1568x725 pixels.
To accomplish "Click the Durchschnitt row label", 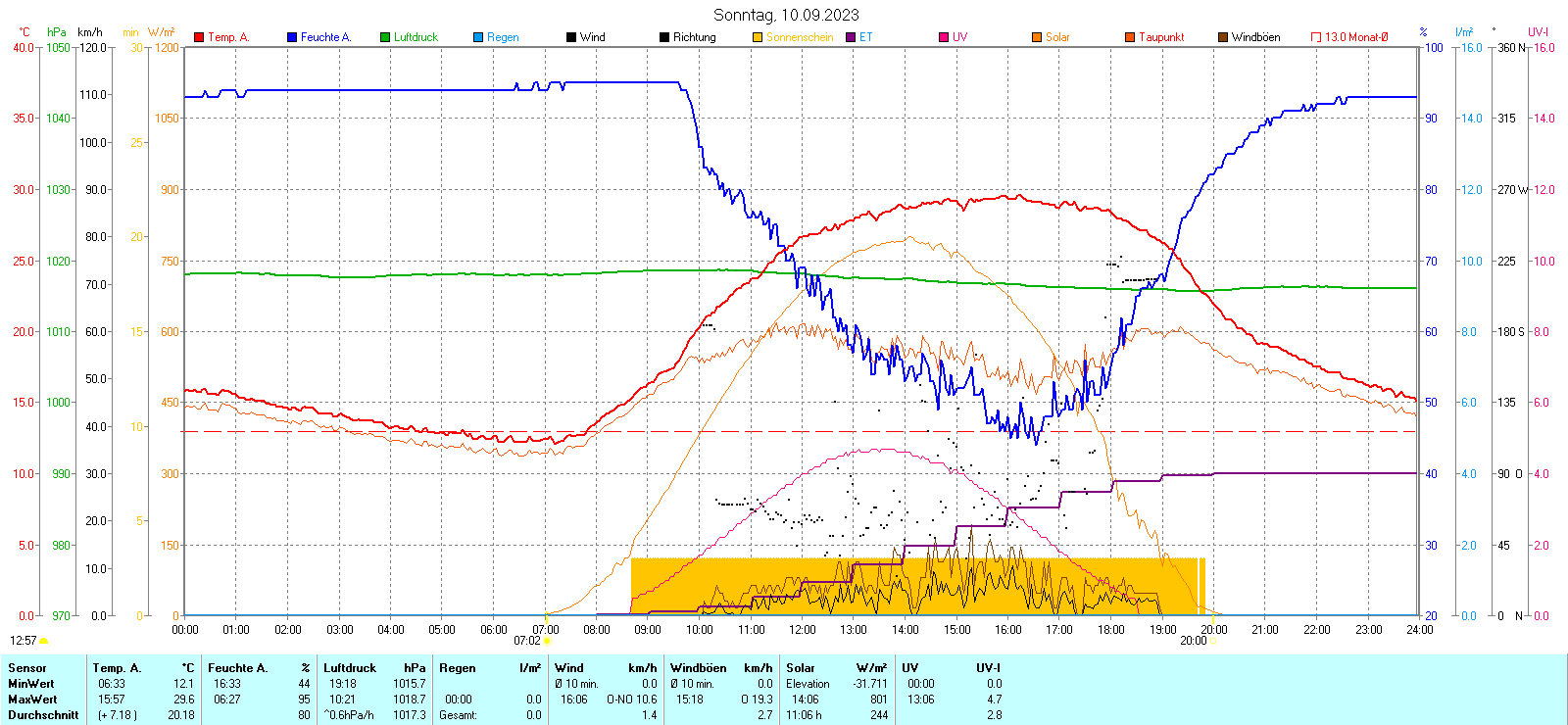I will (43, 715).
